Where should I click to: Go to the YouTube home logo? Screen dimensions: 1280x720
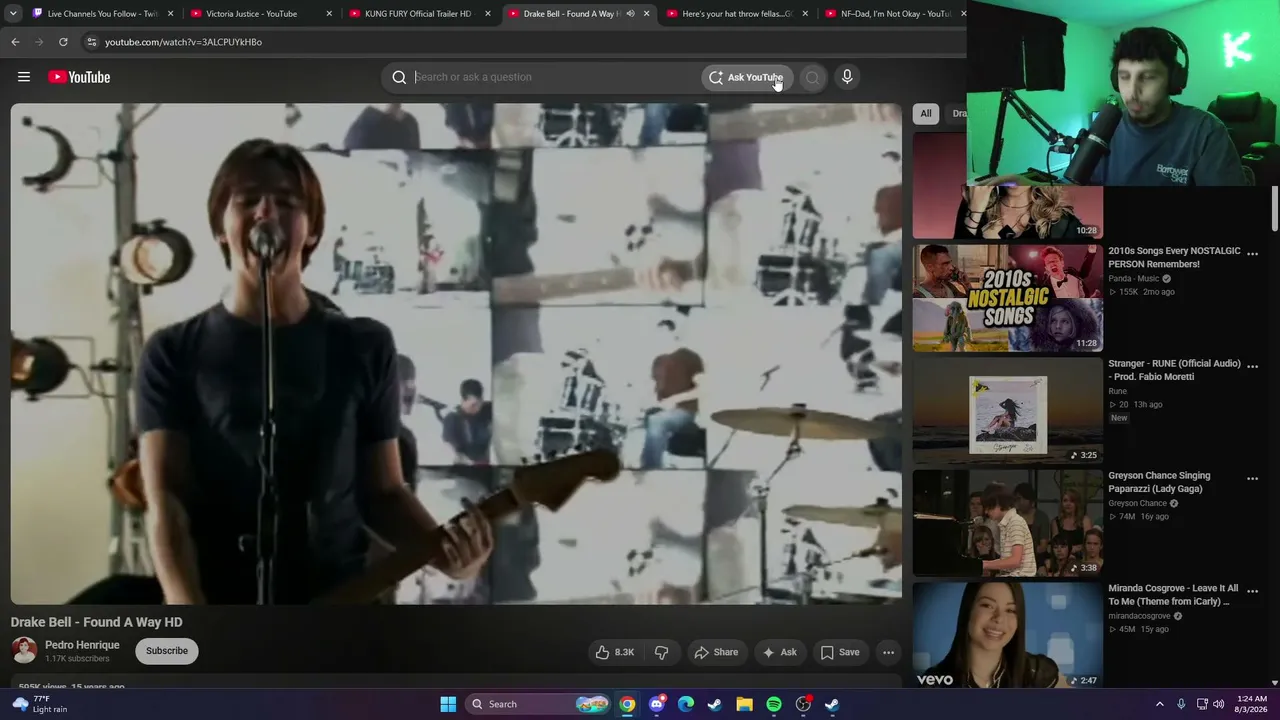pos(79,77)
